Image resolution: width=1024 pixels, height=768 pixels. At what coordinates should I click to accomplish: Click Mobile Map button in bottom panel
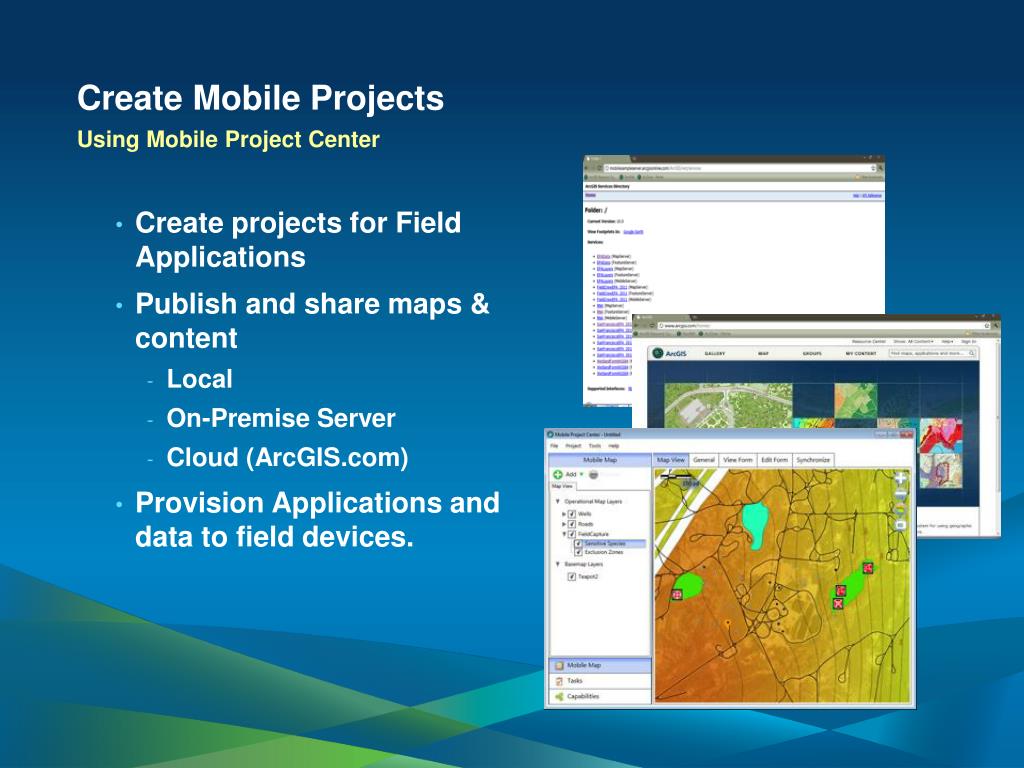coord(600,665)
